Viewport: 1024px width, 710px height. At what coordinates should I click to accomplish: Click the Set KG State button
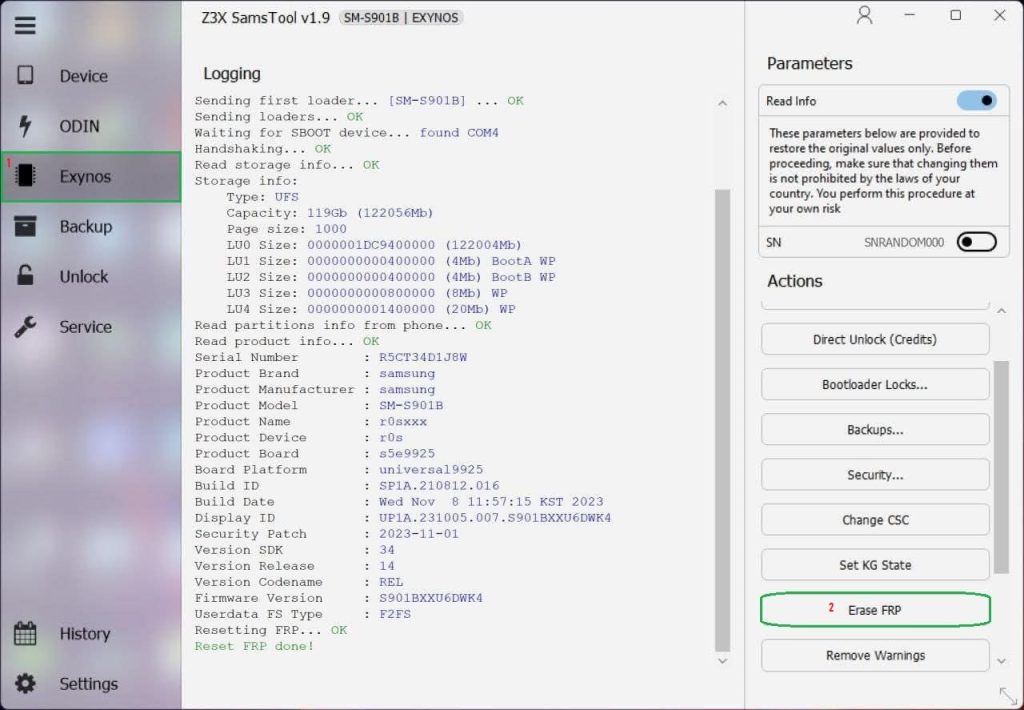(875, 564)
